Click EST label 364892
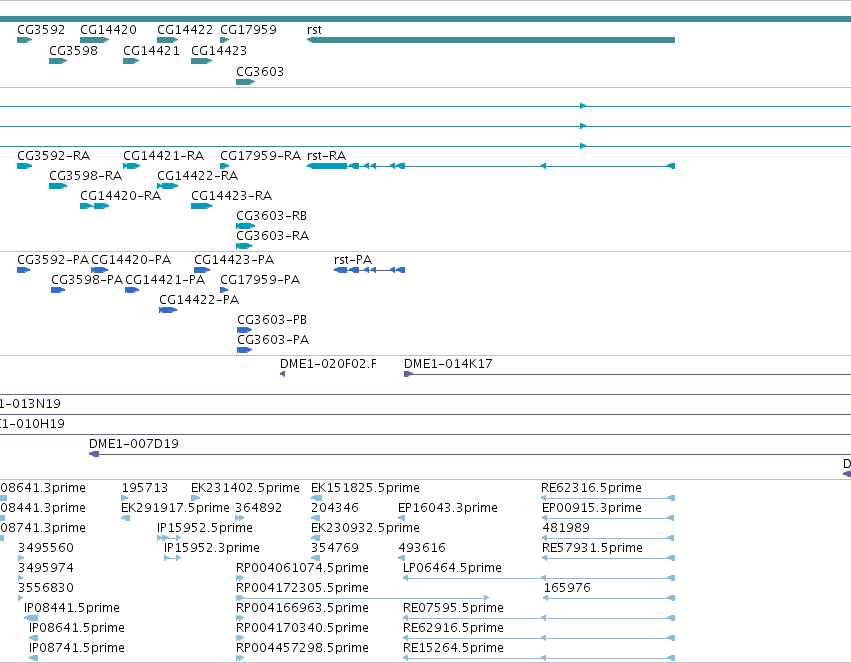 [x=259, y=508]
